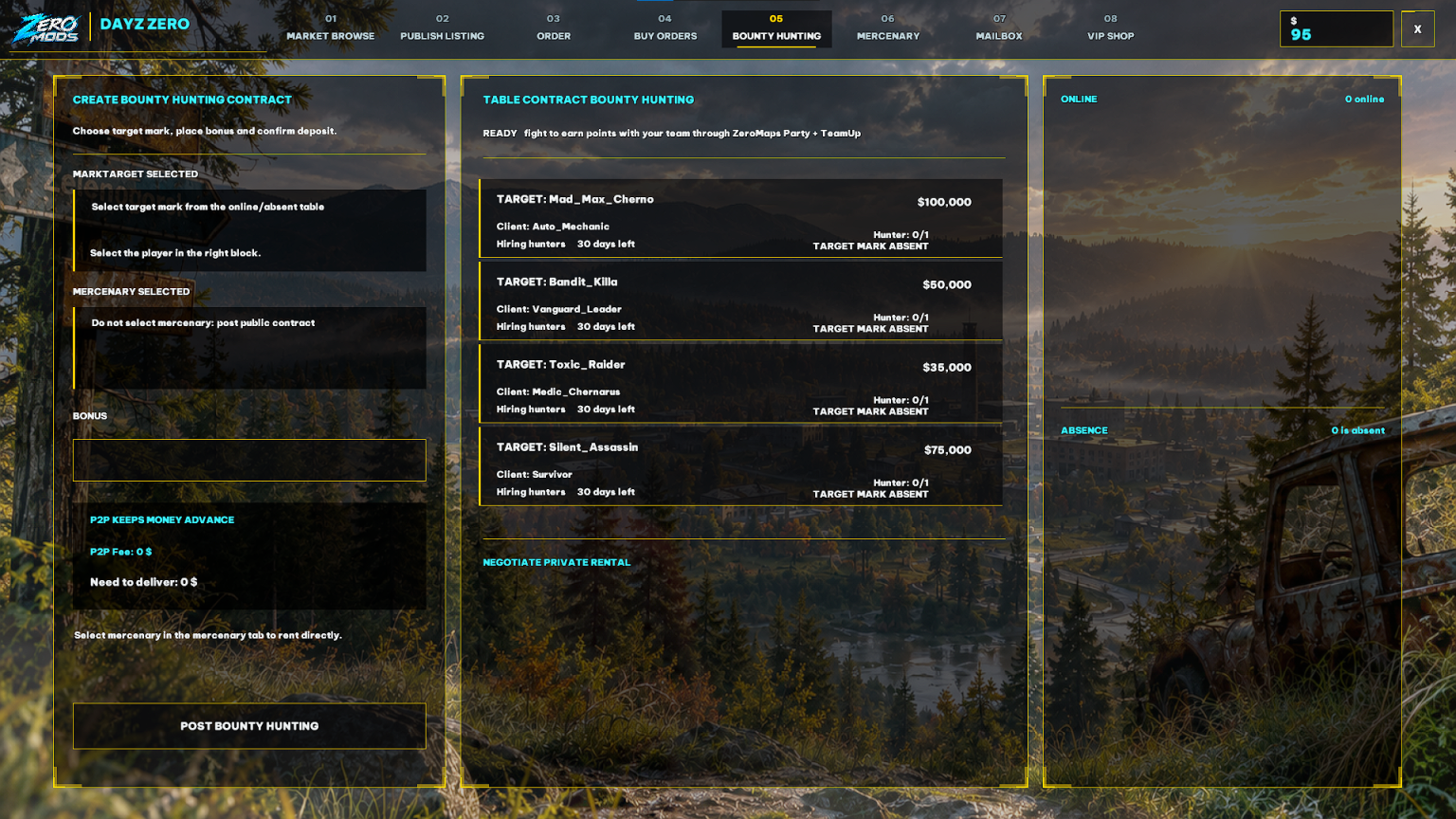Screen dimensions: 1456x819
Task: Click the ONLINE section heading
Action: [x=1079, y=99]
